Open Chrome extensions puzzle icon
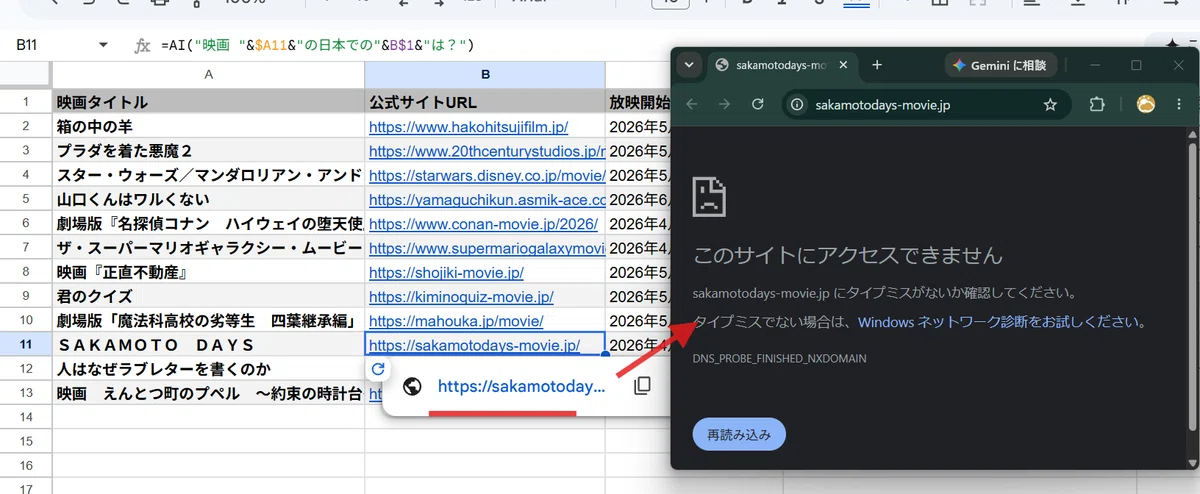The height and width of the screenshot is (494, 1200). coord(1096,104)
